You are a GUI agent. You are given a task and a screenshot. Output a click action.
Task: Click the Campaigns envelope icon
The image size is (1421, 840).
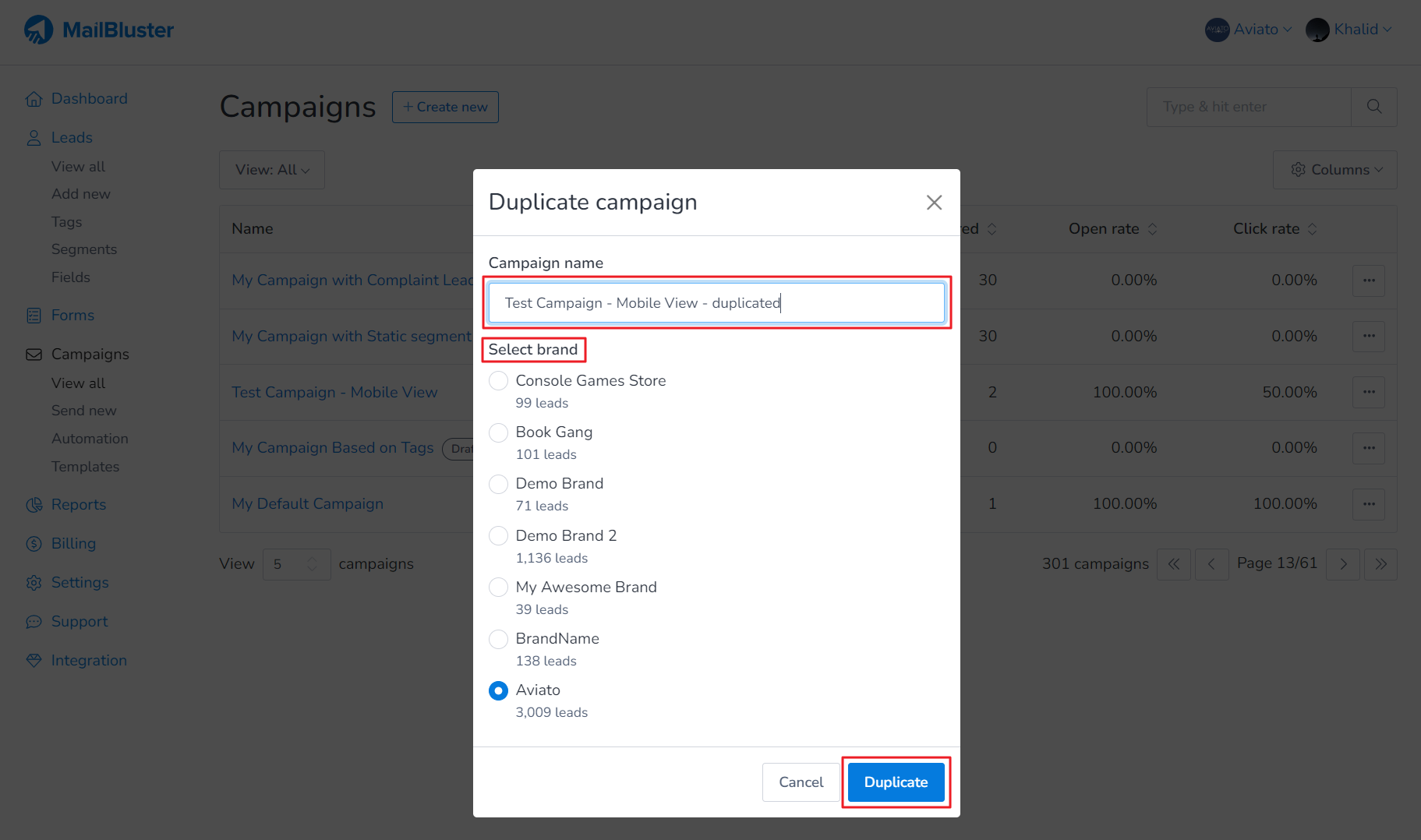pyautogui.click(x=34, y=355)
